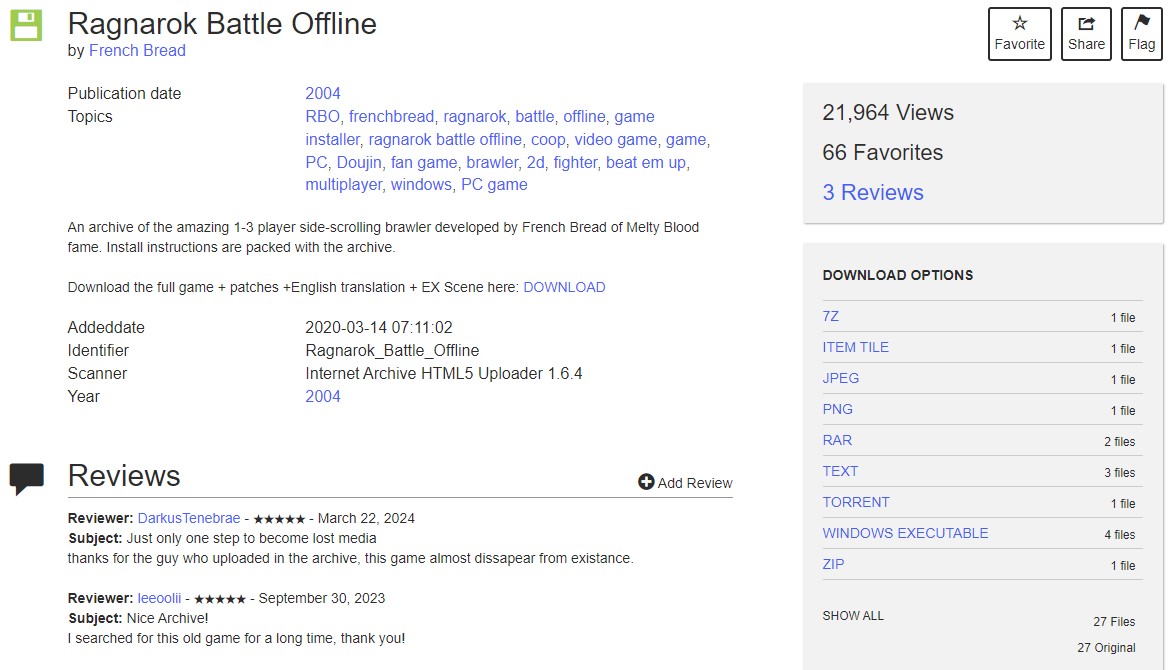Click the Reviews section heading

(x=124, y=476)
